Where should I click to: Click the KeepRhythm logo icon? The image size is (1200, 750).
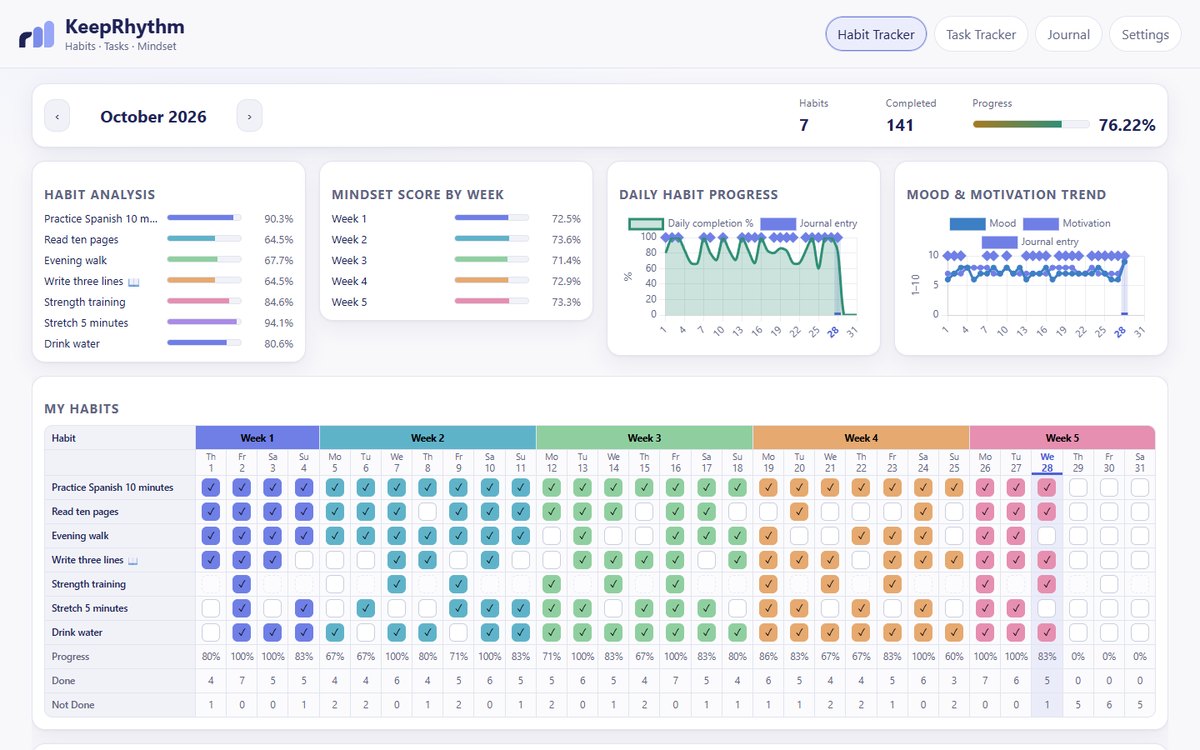(x=37, y=35)
